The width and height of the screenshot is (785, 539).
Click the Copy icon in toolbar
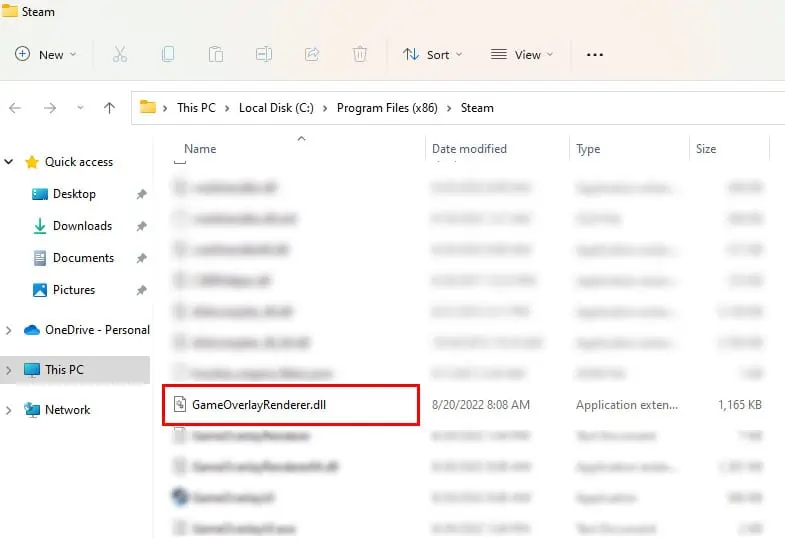[168, 54]
